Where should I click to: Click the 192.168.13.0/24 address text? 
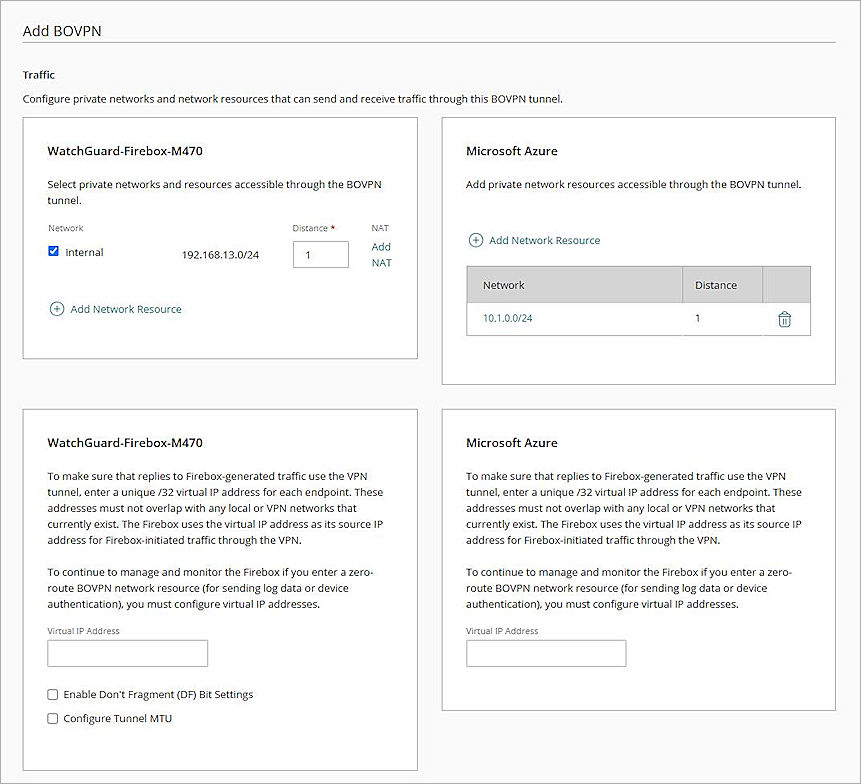click(x=221, y=254)
